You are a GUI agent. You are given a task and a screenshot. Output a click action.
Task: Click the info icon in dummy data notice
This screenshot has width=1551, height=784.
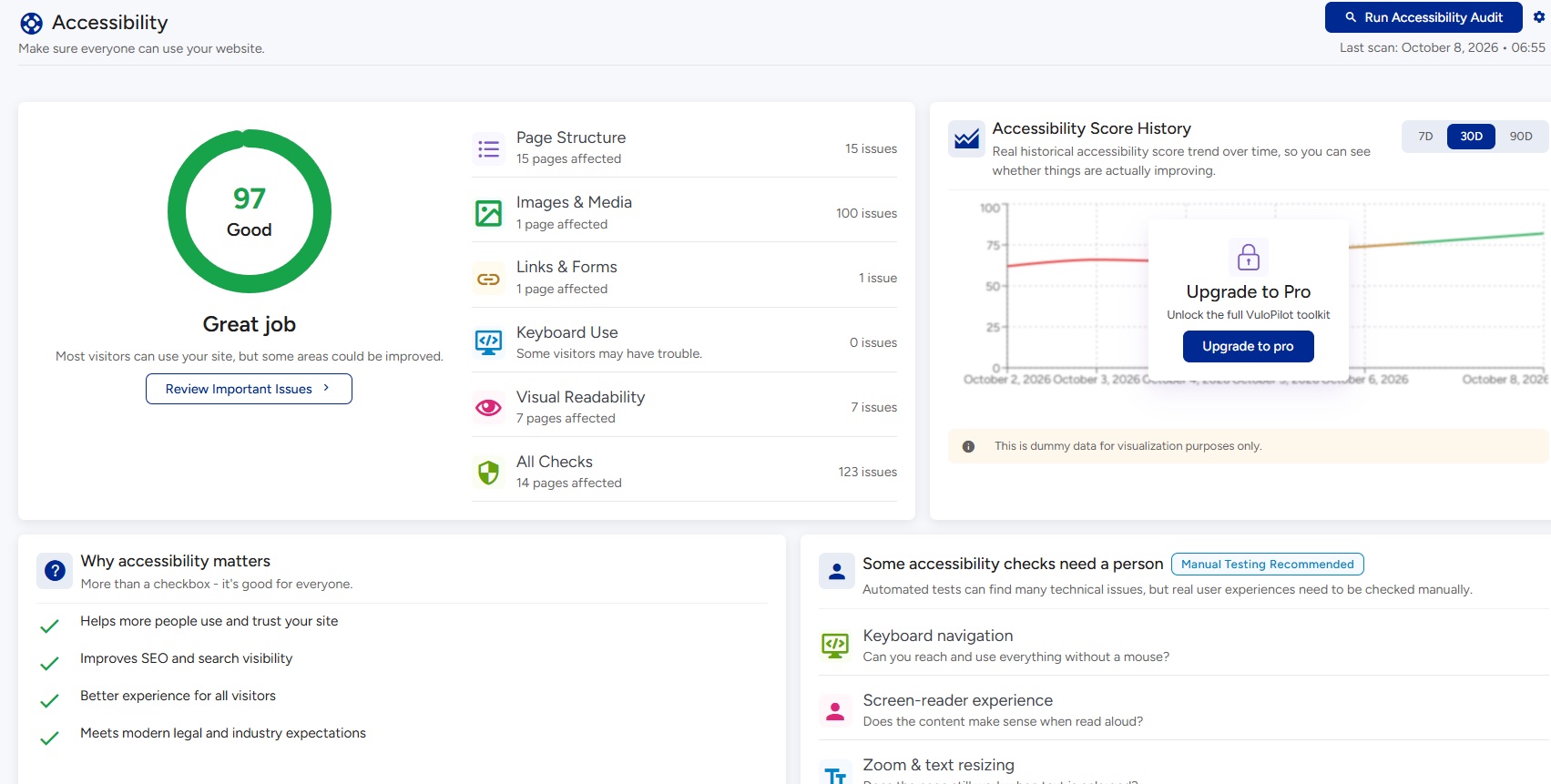point(968,446)
